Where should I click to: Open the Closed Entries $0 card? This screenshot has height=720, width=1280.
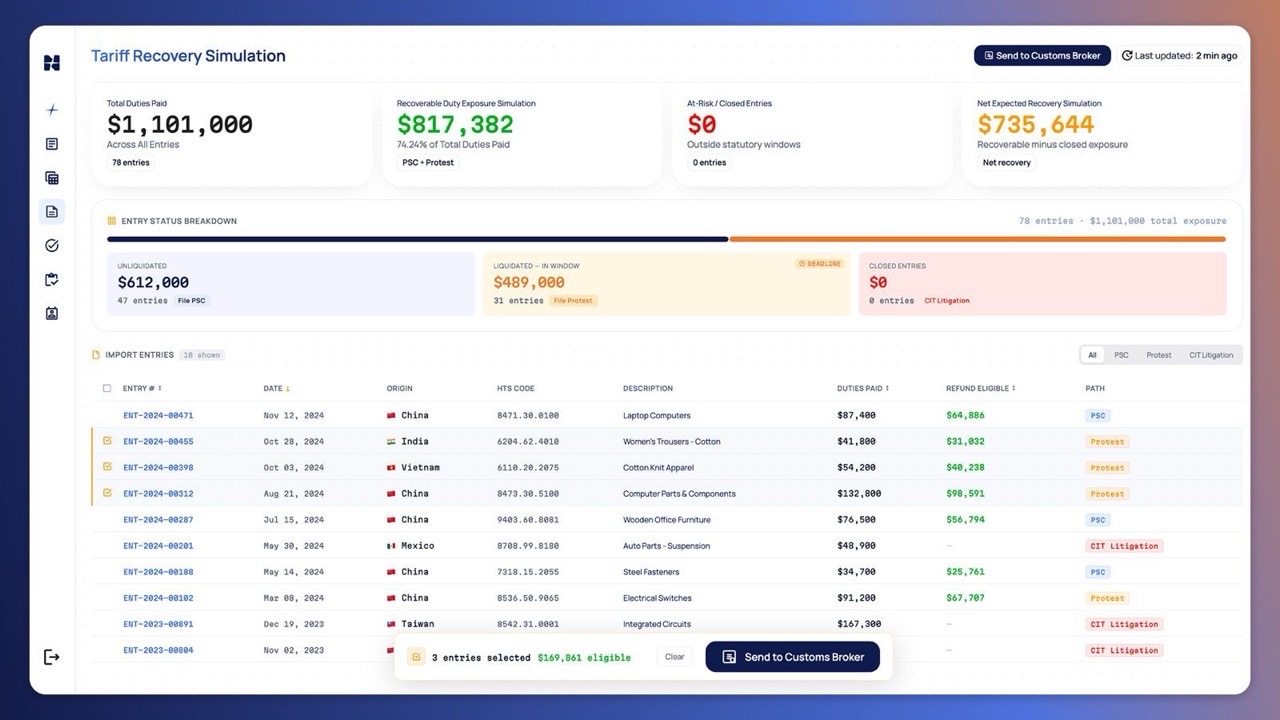pyautogui.click(x=1042, y=284)
